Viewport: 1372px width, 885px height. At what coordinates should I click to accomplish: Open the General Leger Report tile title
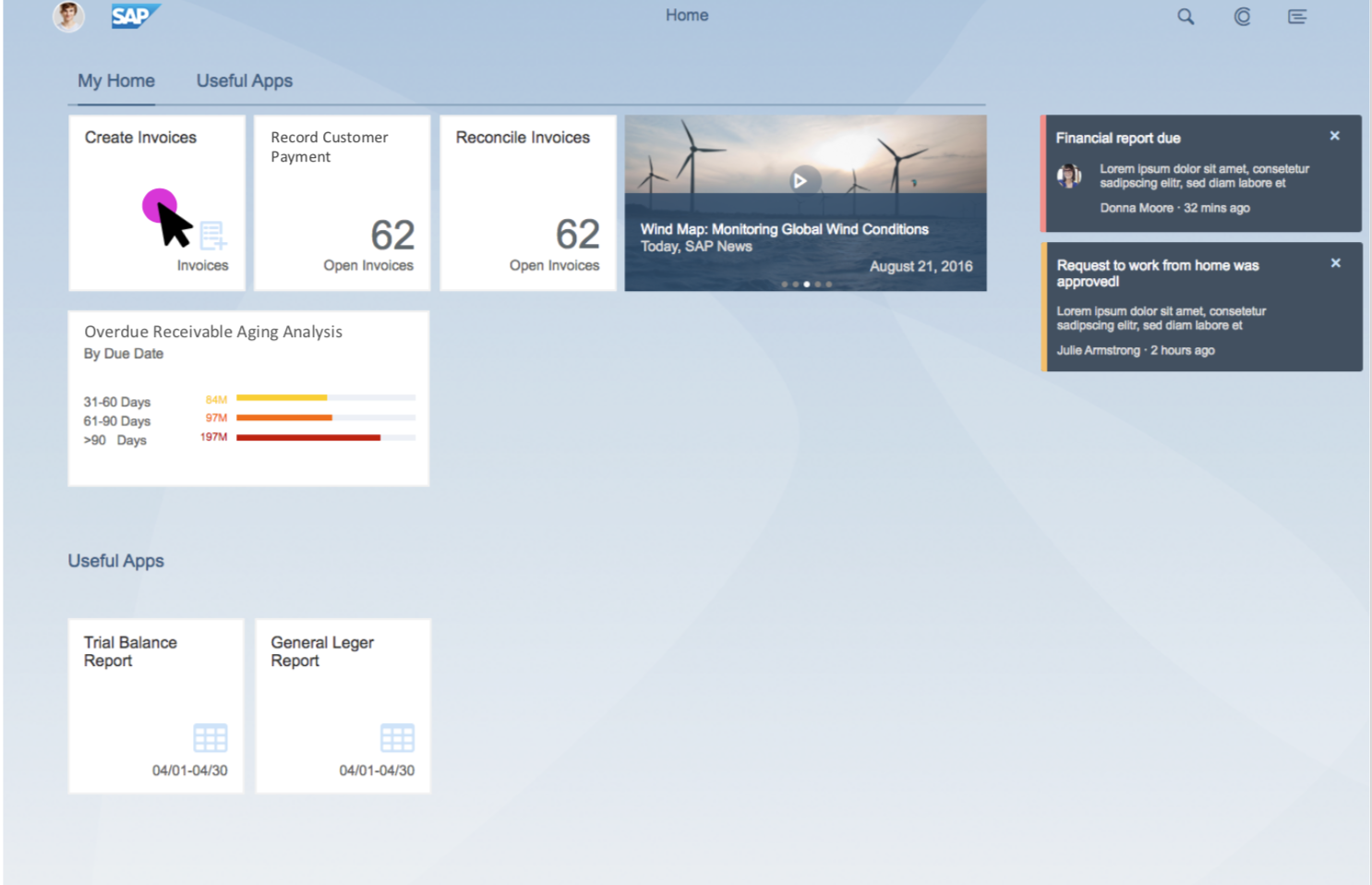tap(322, 651)
